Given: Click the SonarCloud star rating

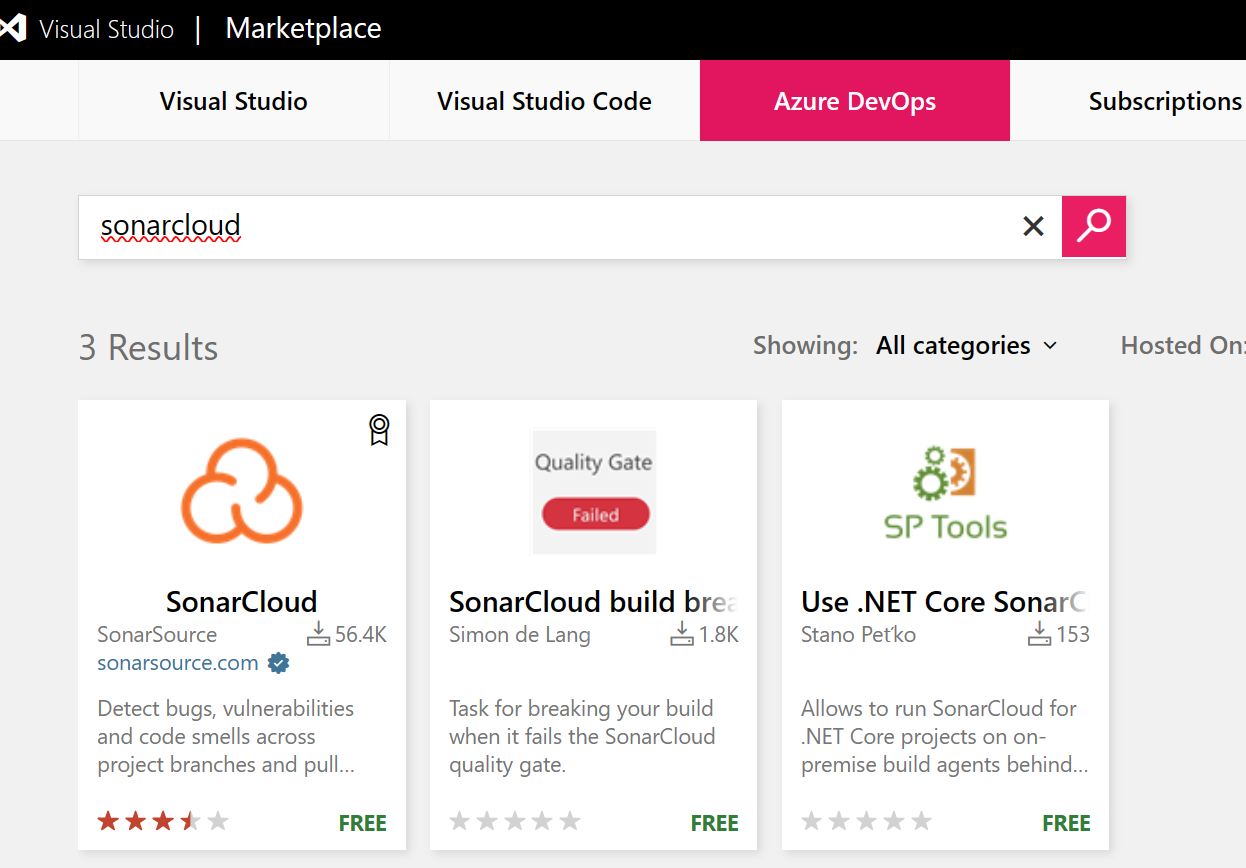Looking at the screenshot, I should [x=163, y=822].
